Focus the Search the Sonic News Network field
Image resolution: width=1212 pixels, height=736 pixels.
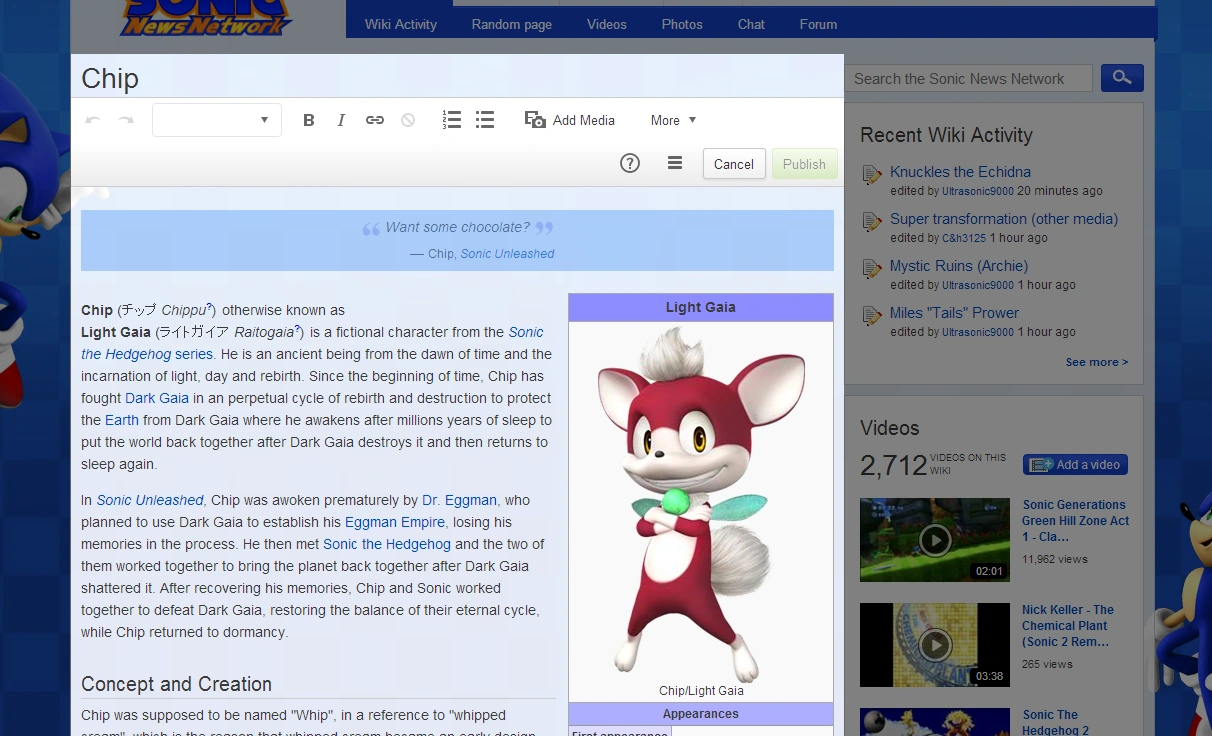[968, 79]
